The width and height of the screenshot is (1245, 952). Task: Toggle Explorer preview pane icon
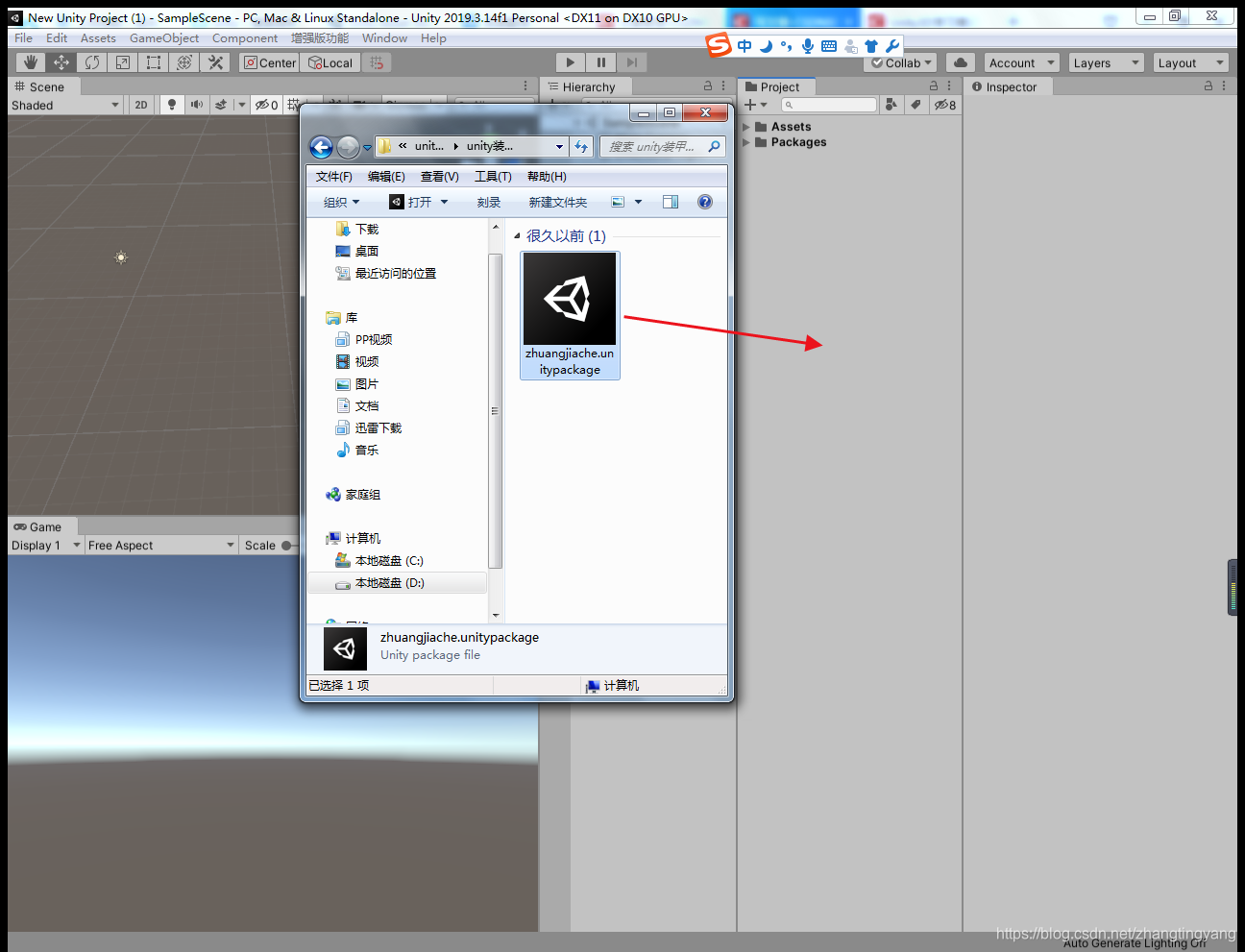[x=671, y=202]
